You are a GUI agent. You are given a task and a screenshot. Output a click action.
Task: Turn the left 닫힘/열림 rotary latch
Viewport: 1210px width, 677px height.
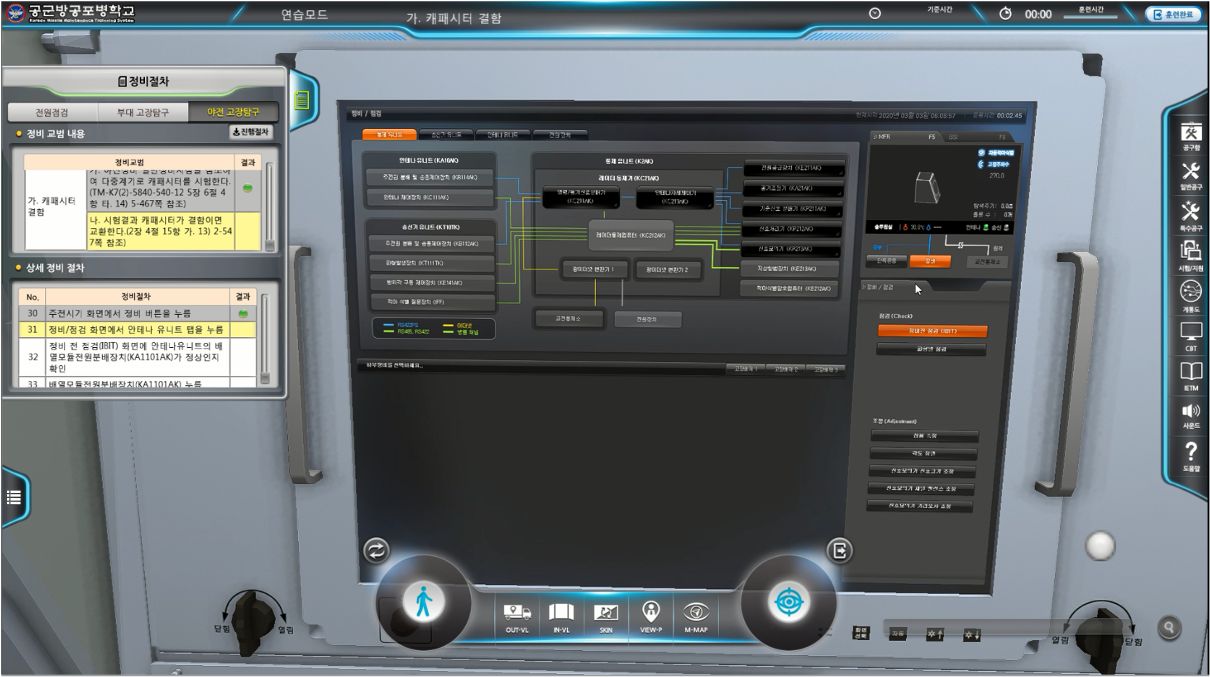(x=246, y=611)
